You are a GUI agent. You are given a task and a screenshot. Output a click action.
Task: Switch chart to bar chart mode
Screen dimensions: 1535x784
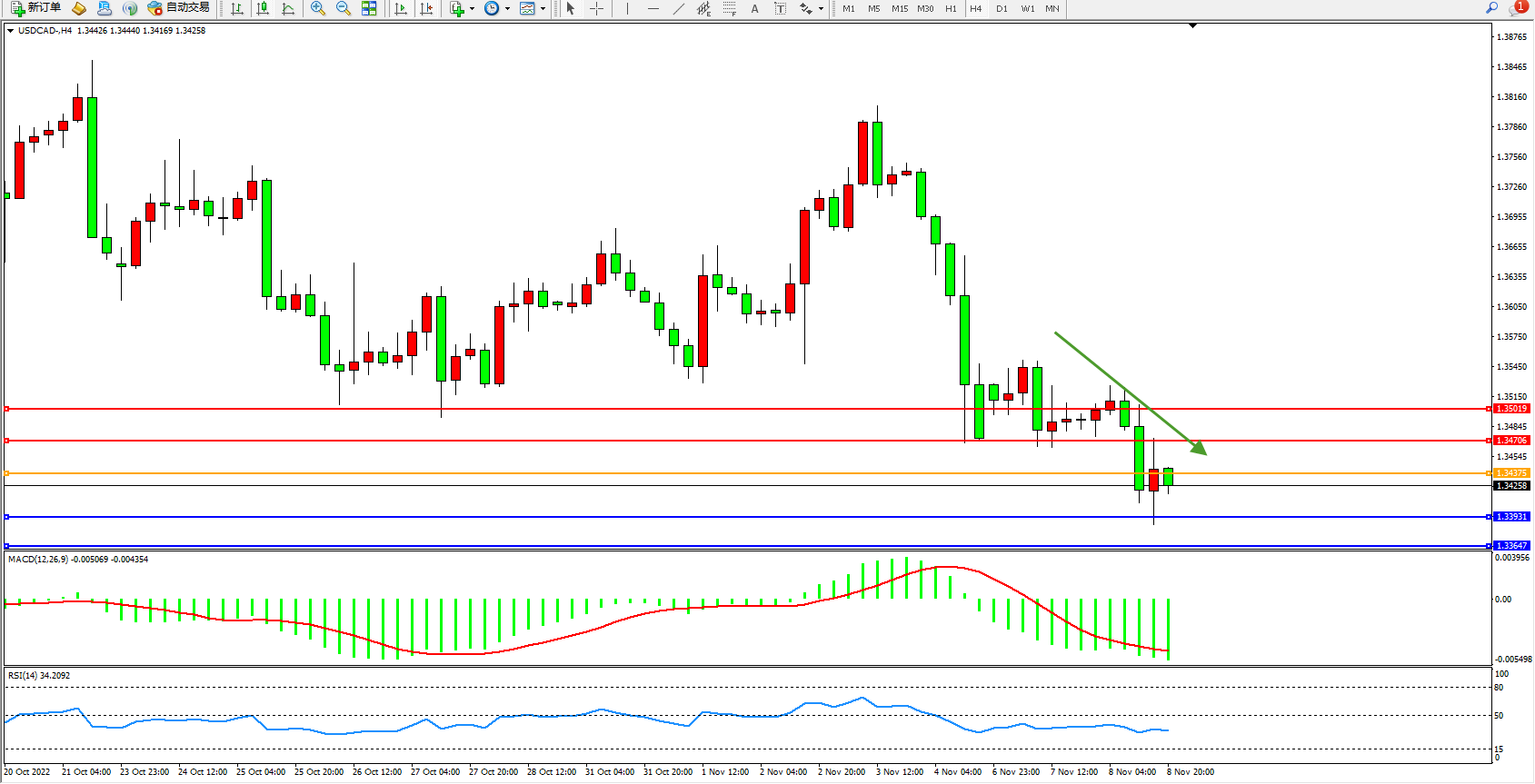(237, 8)
